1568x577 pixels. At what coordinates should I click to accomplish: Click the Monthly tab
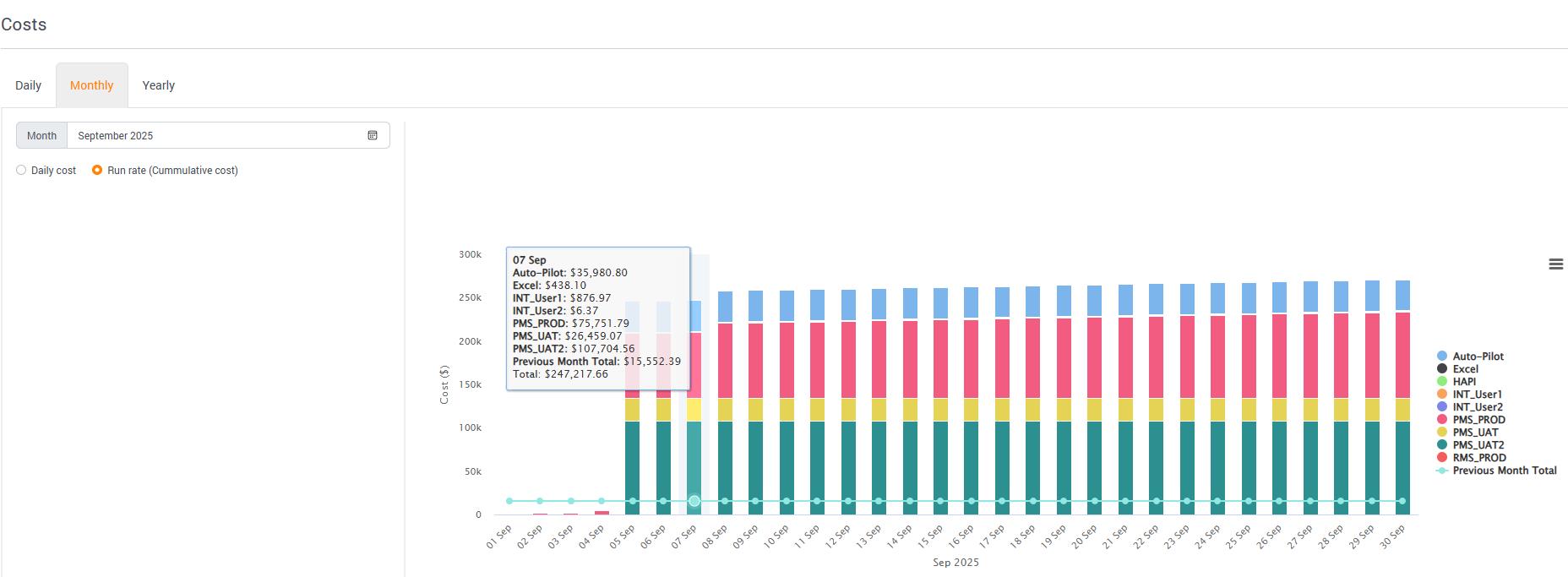[x=91, y=85]
